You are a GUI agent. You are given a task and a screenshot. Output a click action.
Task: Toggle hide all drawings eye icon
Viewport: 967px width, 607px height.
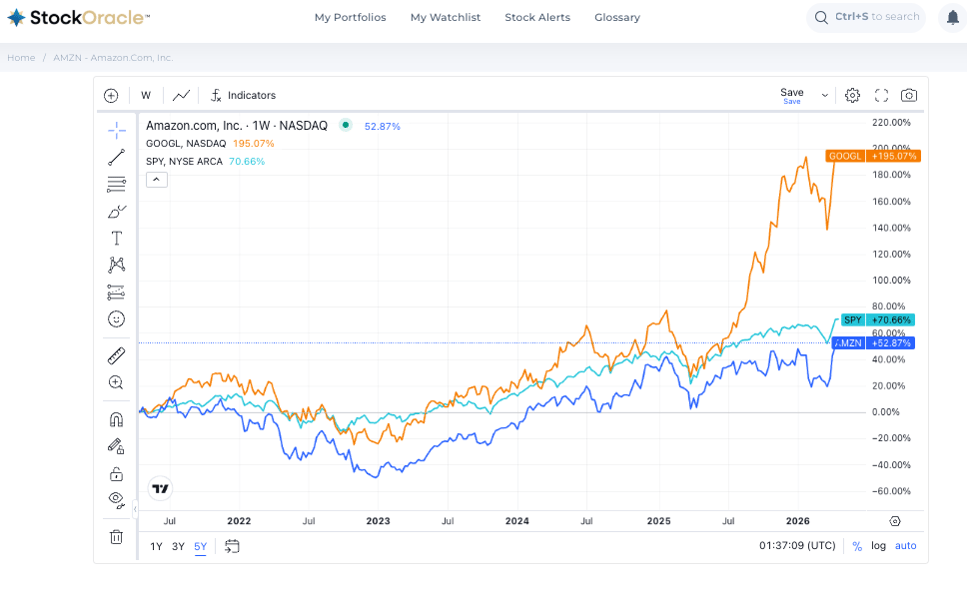[116, 499]
